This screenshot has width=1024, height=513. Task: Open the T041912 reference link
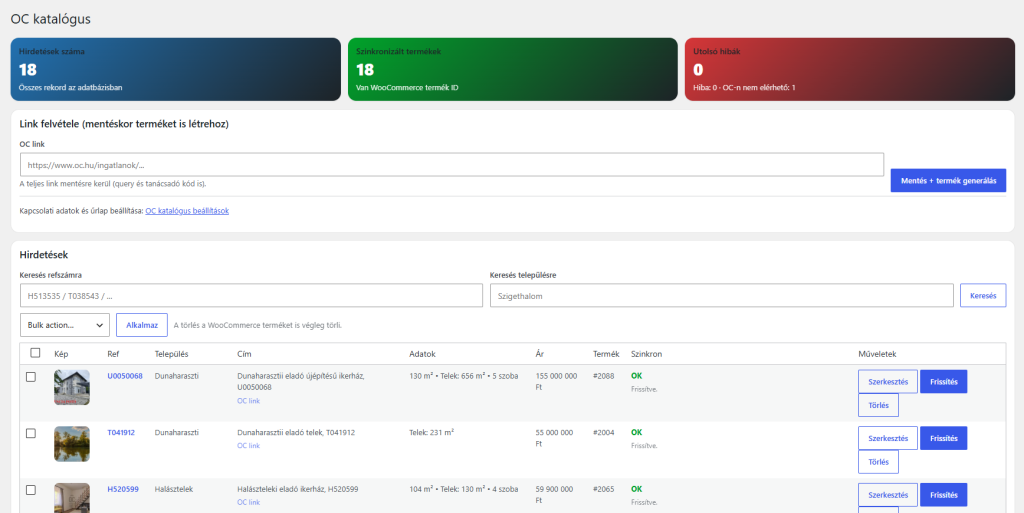(x=121, y=433)
